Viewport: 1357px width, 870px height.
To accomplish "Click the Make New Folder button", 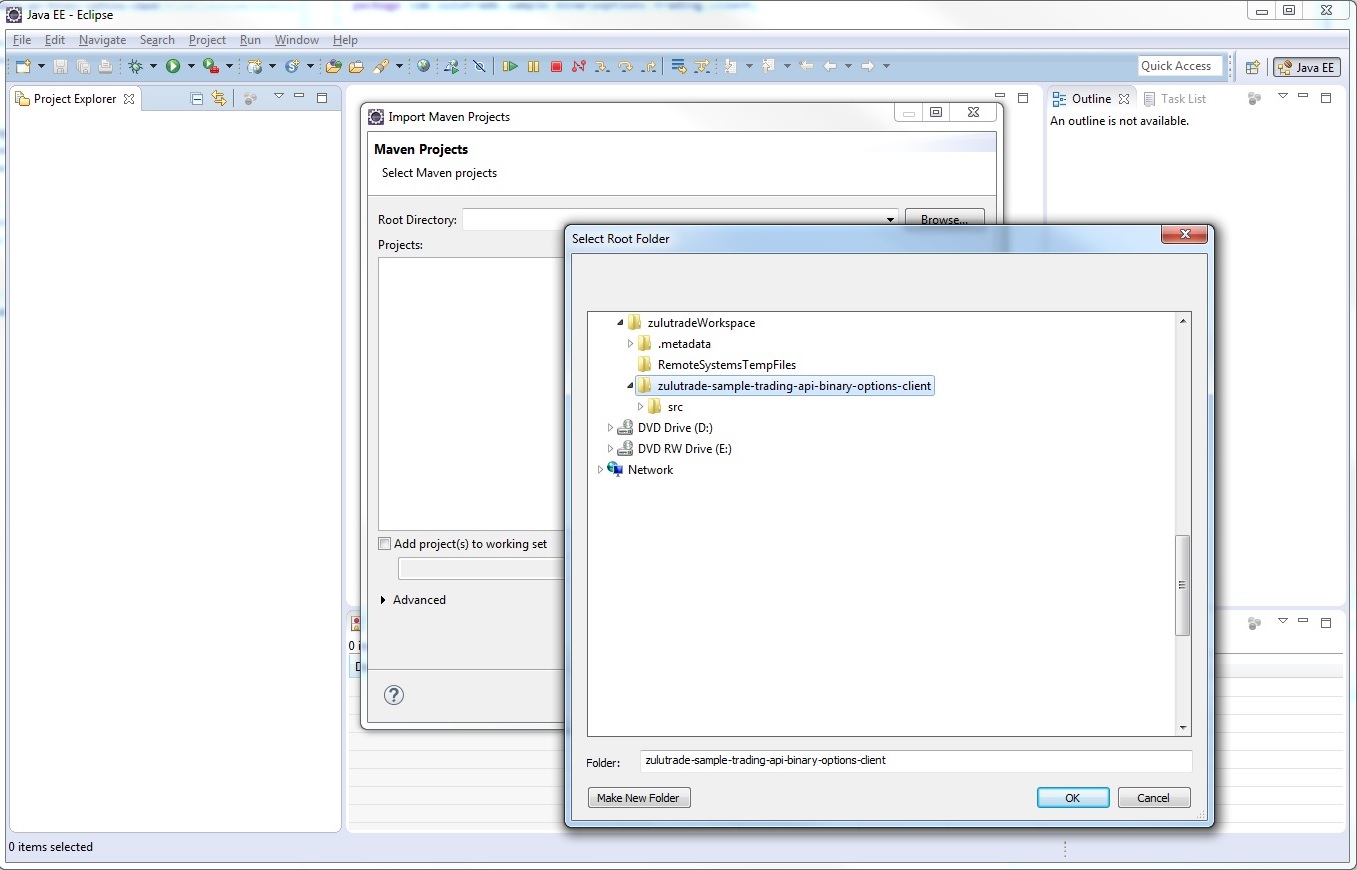I will (639, 798).
